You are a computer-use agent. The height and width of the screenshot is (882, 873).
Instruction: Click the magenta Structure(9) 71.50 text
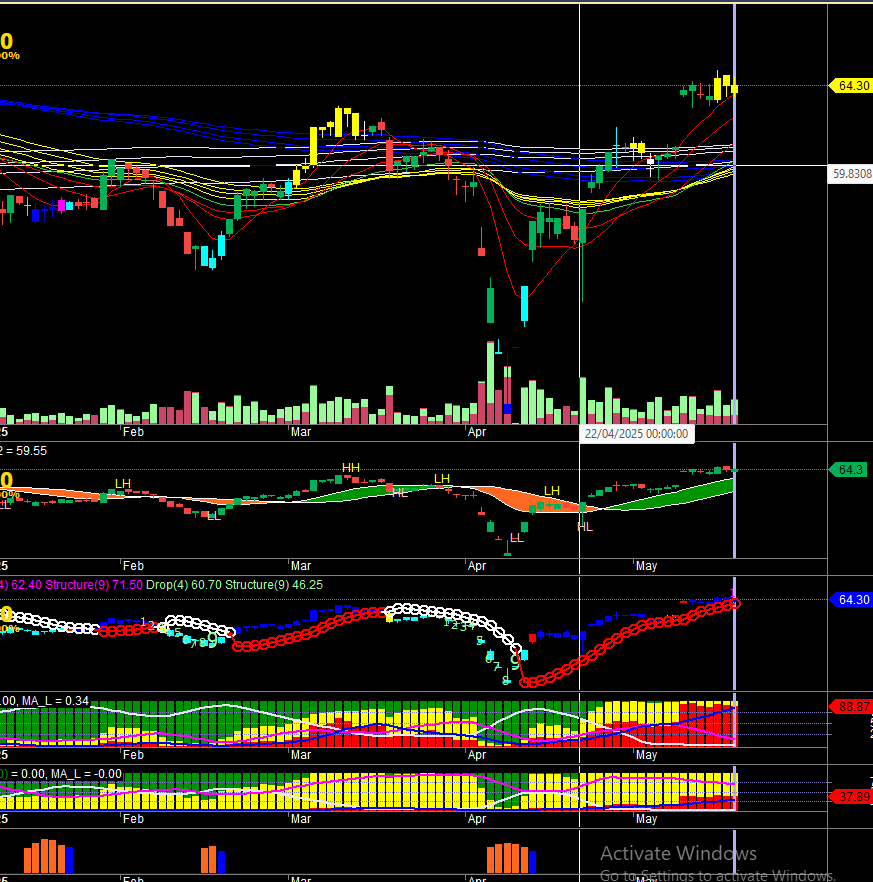[94, 585]
